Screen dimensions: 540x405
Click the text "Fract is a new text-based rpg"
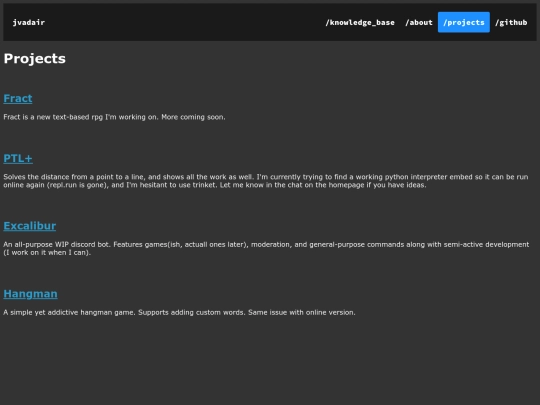coord(53,117)
